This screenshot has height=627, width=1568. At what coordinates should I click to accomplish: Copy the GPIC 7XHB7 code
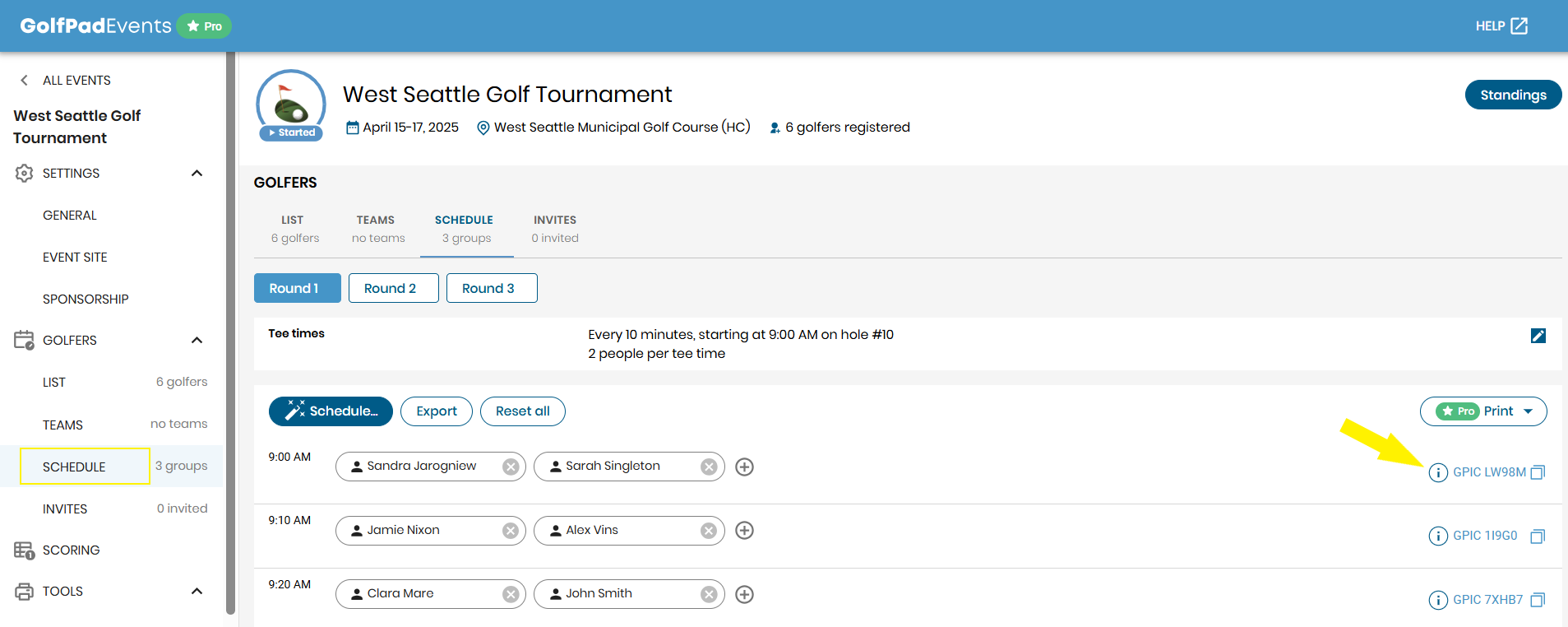point(1538,600)
